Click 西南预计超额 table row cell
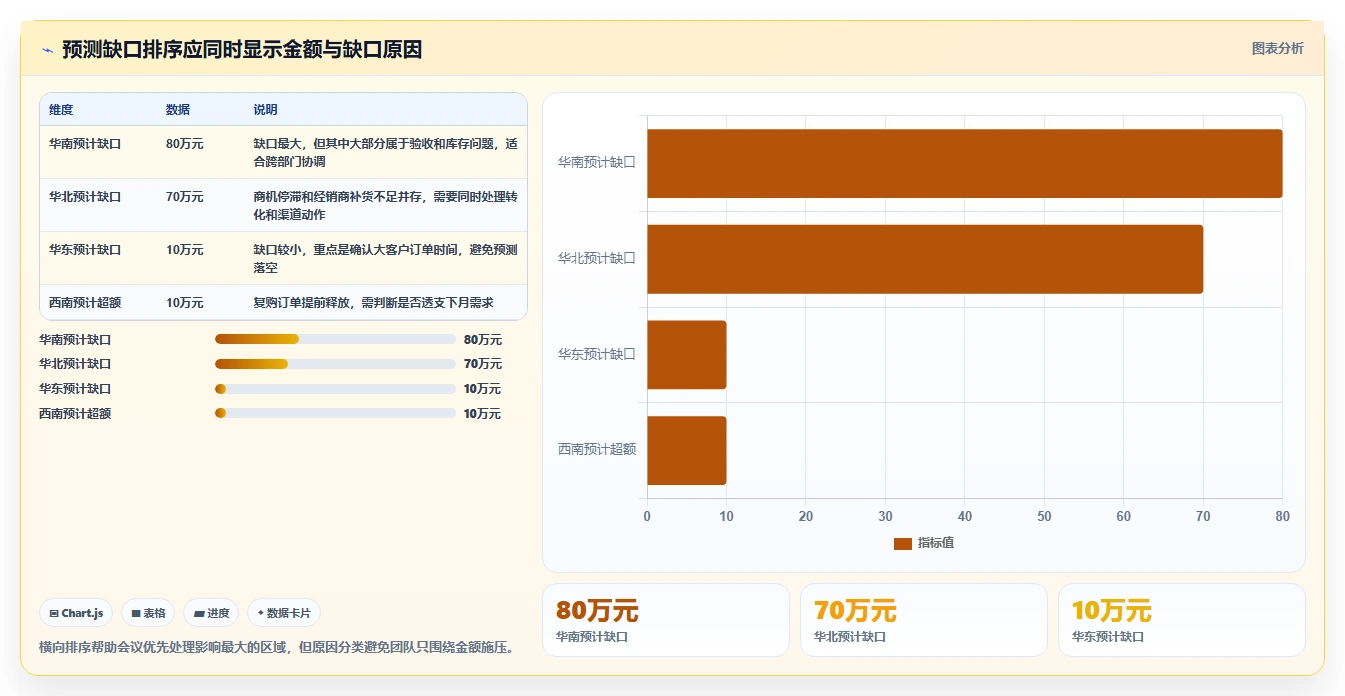 point(85,303)
